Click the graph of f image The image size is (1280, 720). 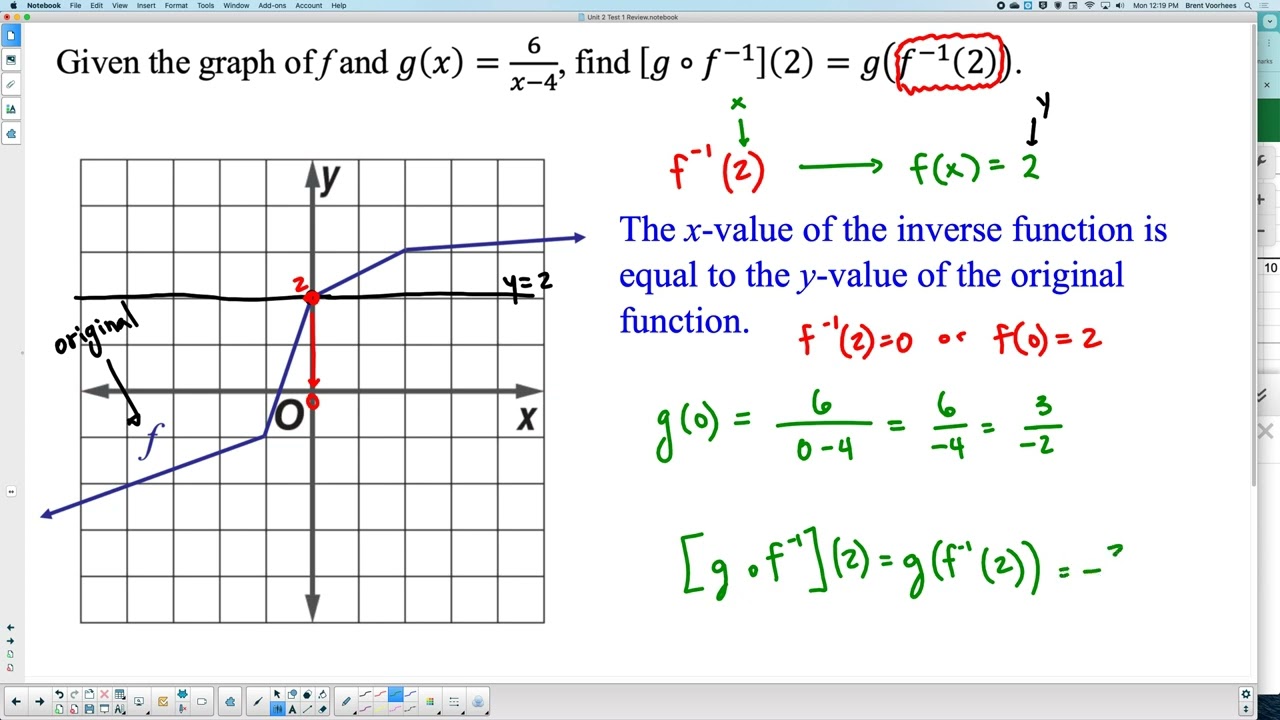(312, 391)
